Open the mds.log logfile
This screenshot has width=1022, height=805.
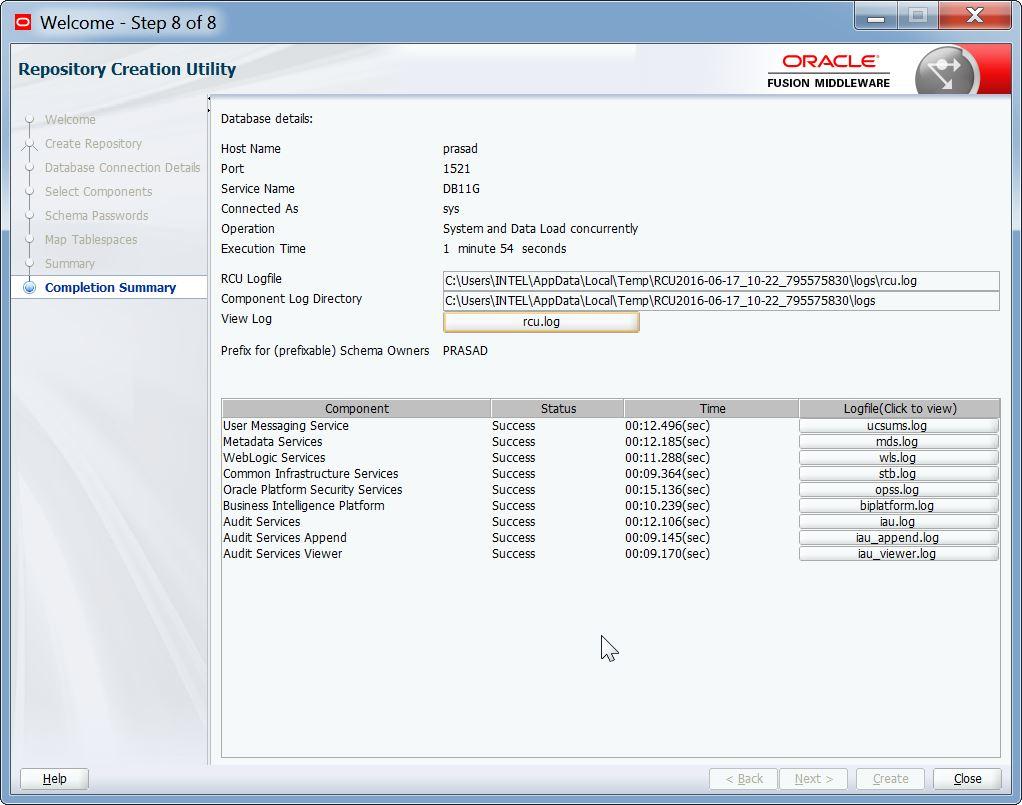899,442
